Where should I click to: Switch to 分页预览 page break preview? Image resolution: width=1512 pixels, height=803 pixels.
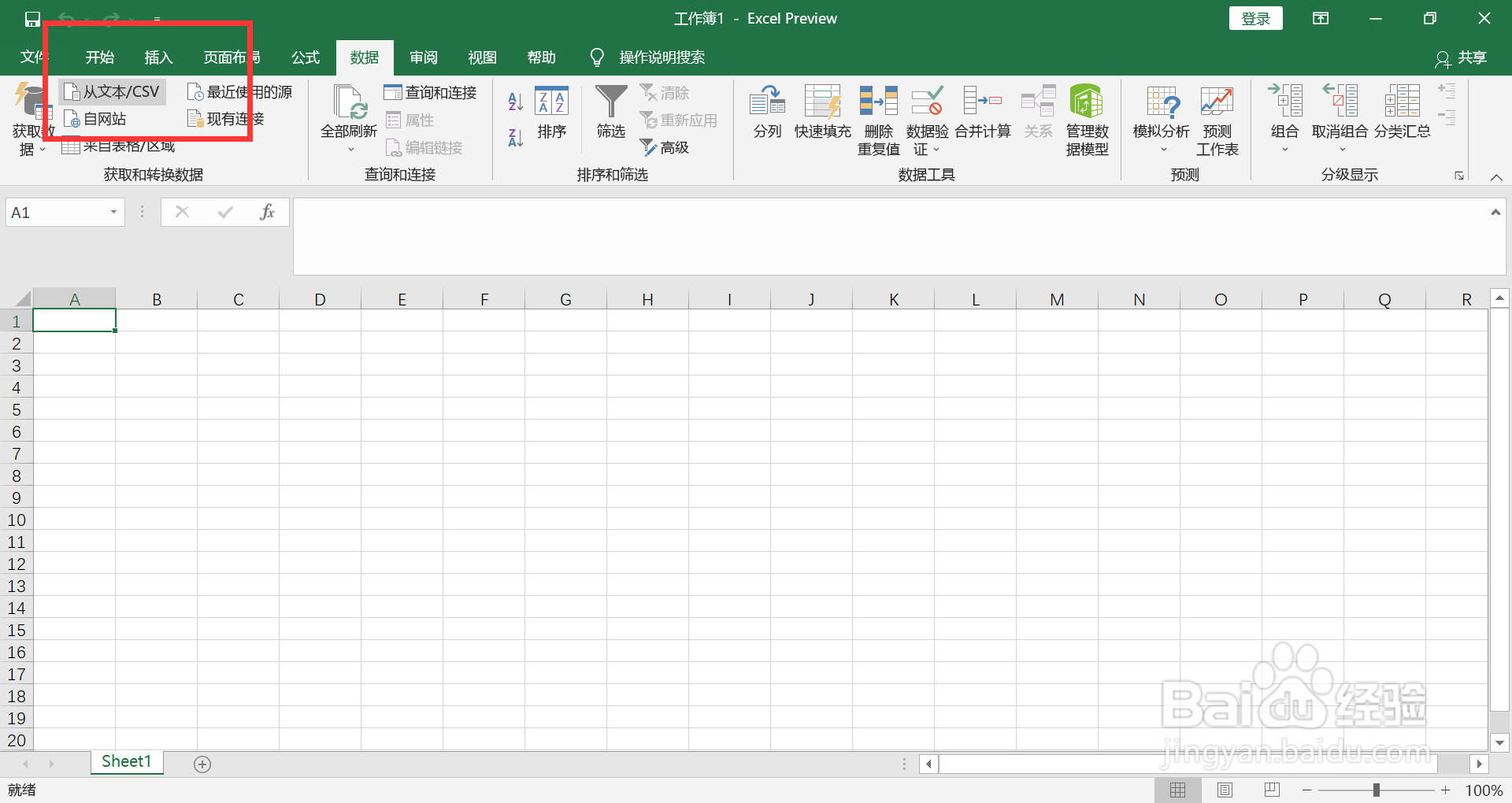coord(1272,790)
